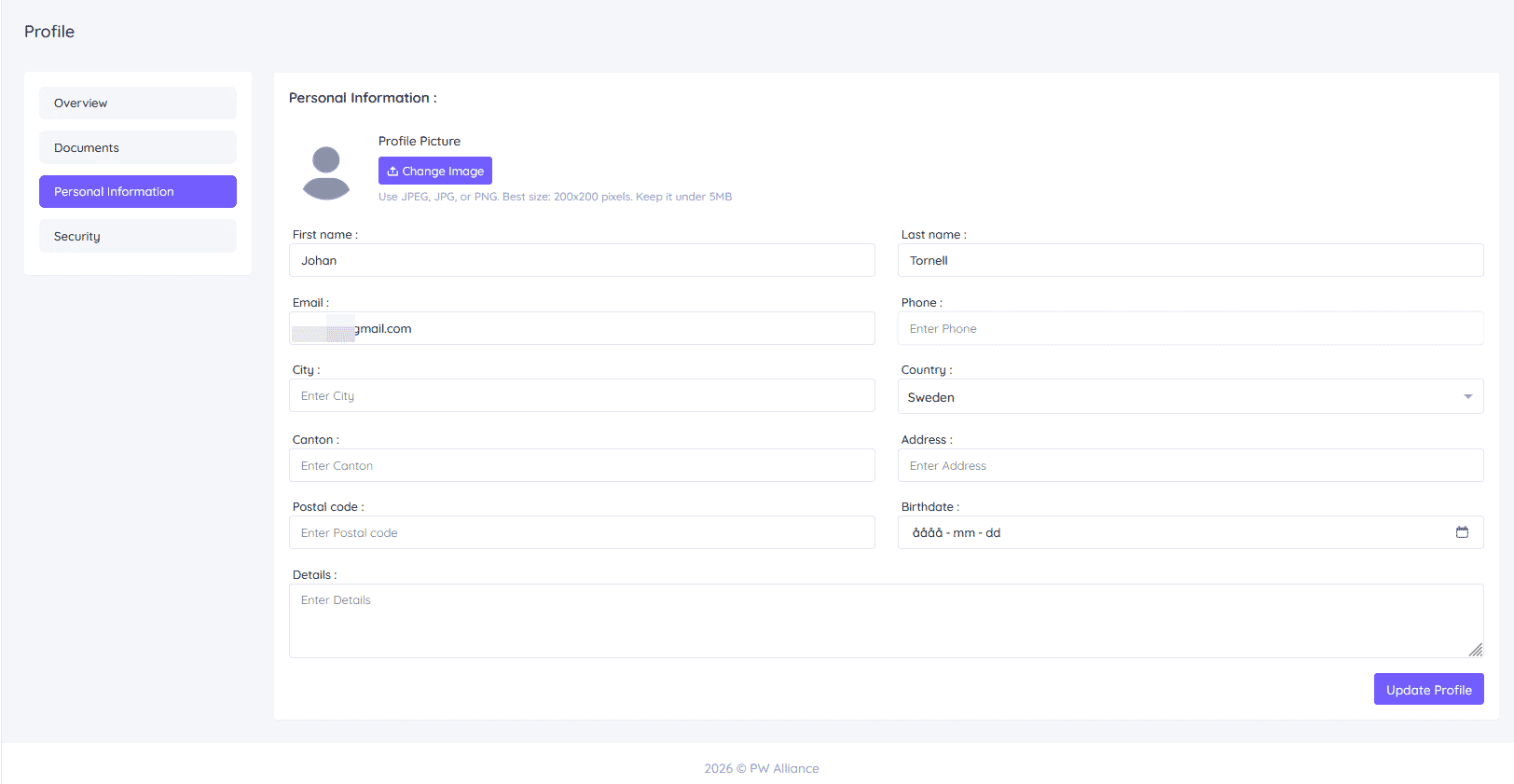Screen dimensions: 1514x784
Task: Focus the Enter Details text area
Action: [x=886, y=621]
